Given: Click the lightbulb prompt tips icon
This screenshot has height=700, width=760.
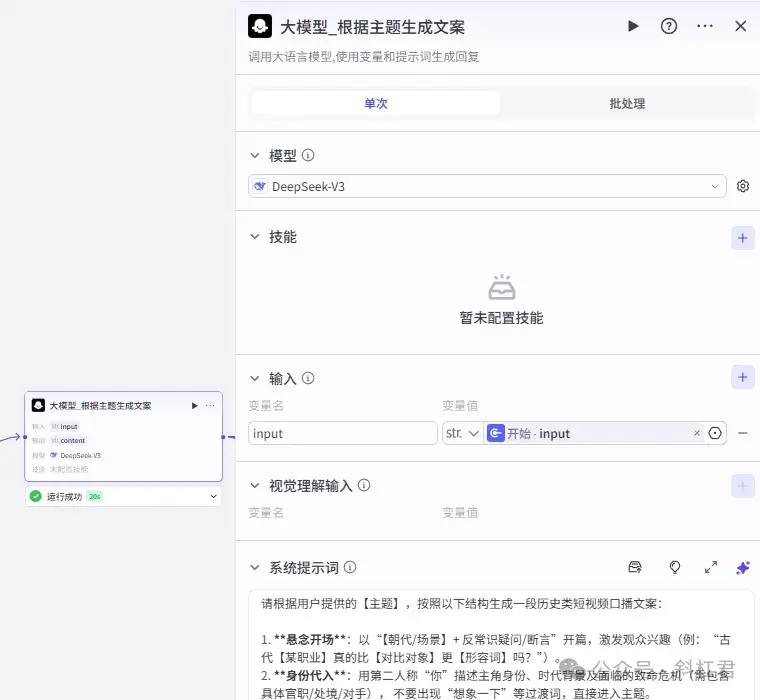Looking at the screenshot, I should click(x=674, y=567).
